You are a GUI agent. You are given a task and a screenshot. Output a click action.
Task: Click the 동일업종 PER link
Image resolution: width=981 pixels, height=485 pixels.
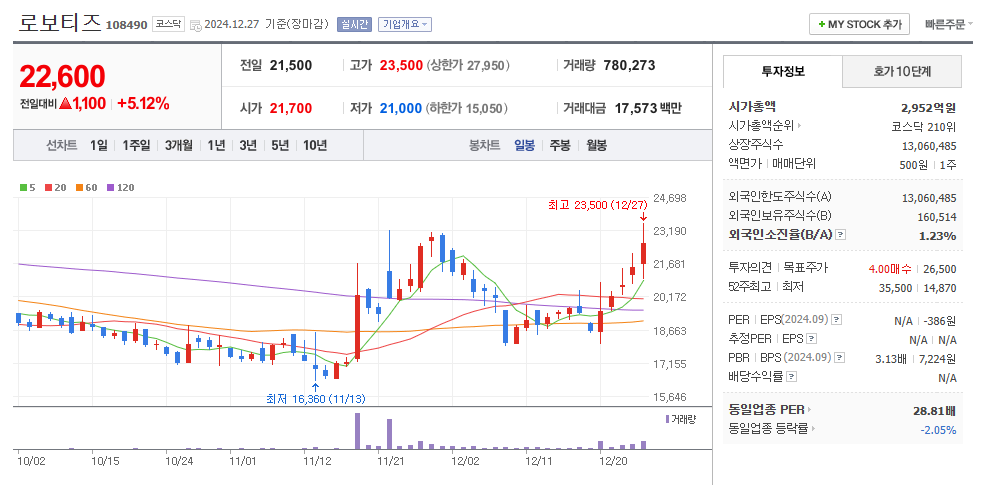(x=766, y=411)
